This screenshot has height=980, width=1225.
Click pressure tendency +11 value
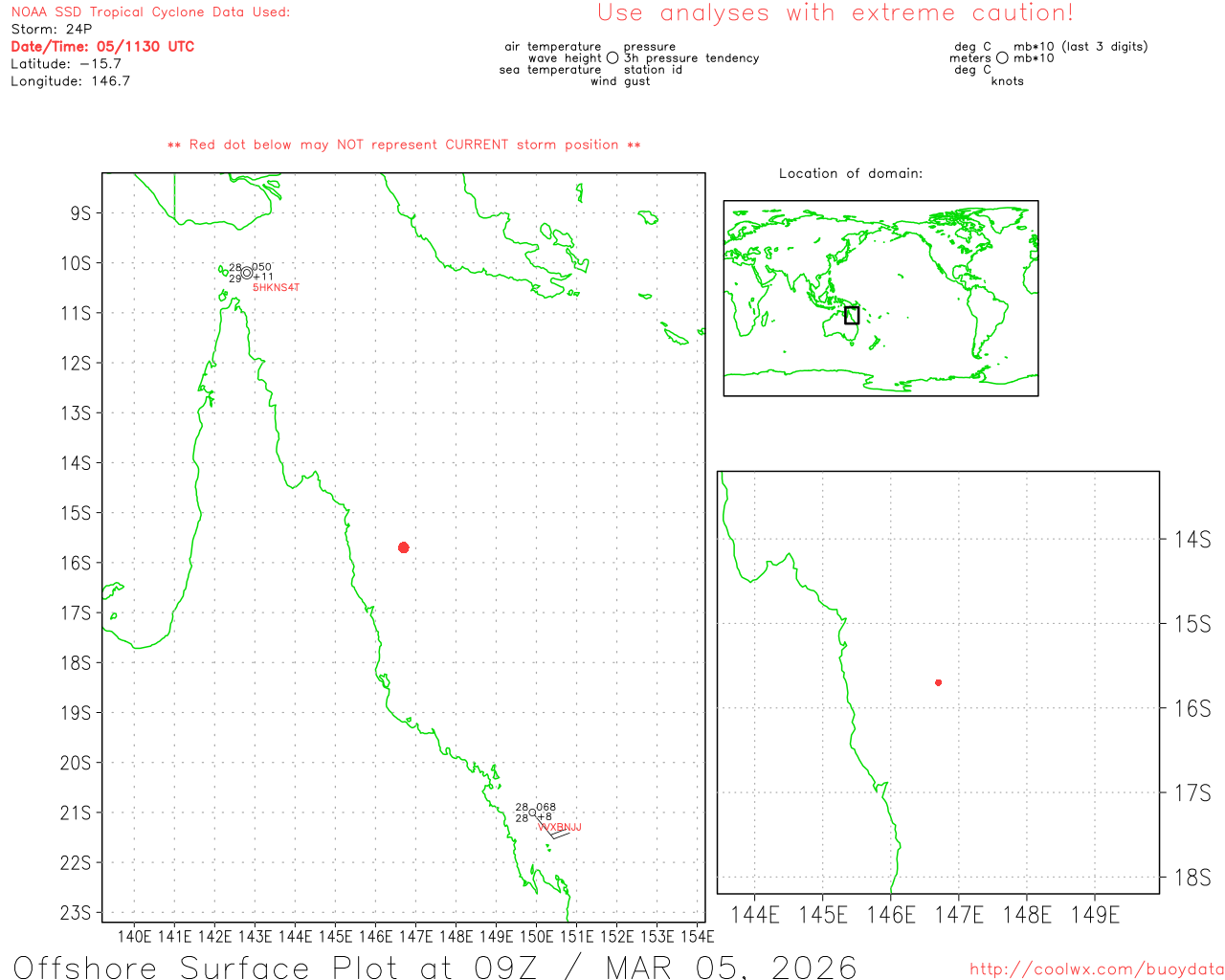(x=263, y=277)
